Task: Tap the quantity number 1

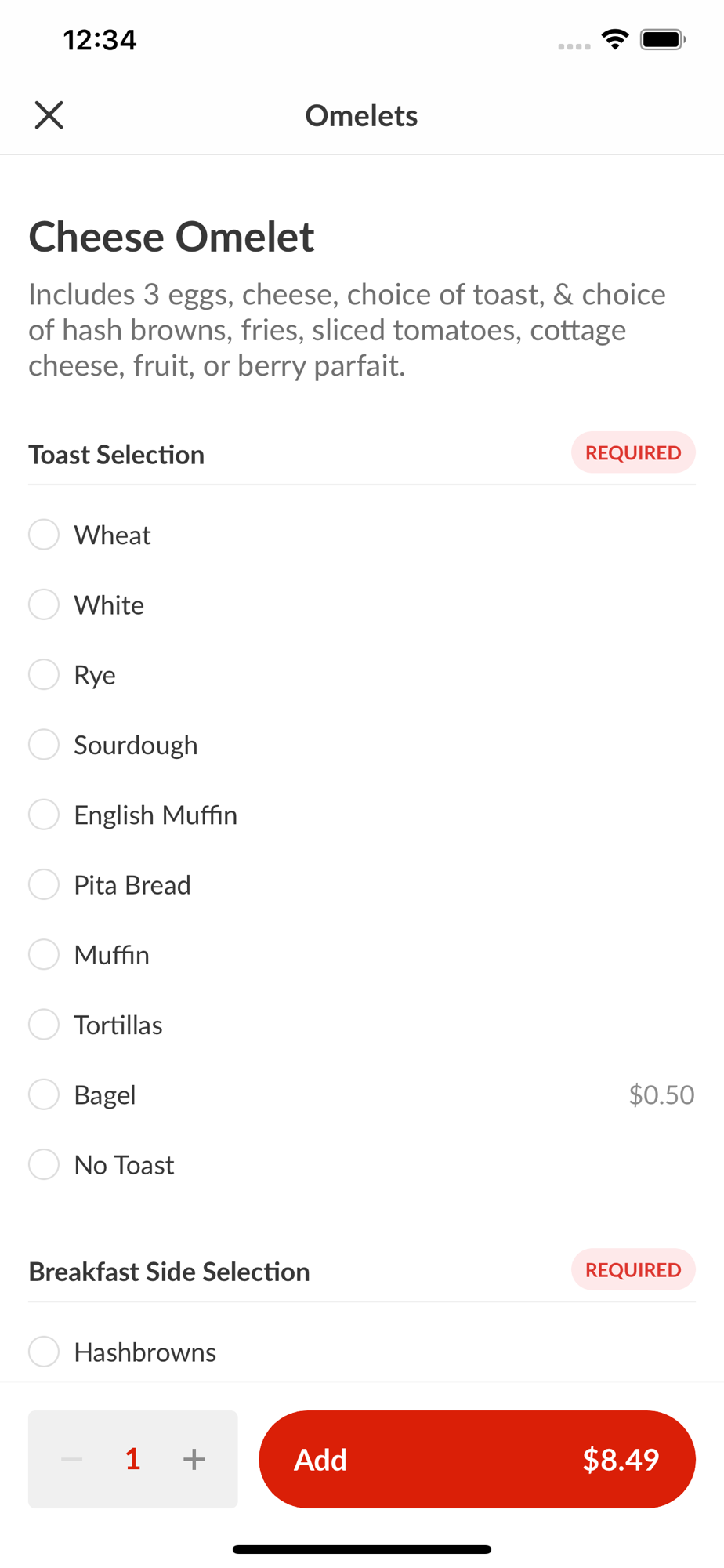Action: point(132,1459)
